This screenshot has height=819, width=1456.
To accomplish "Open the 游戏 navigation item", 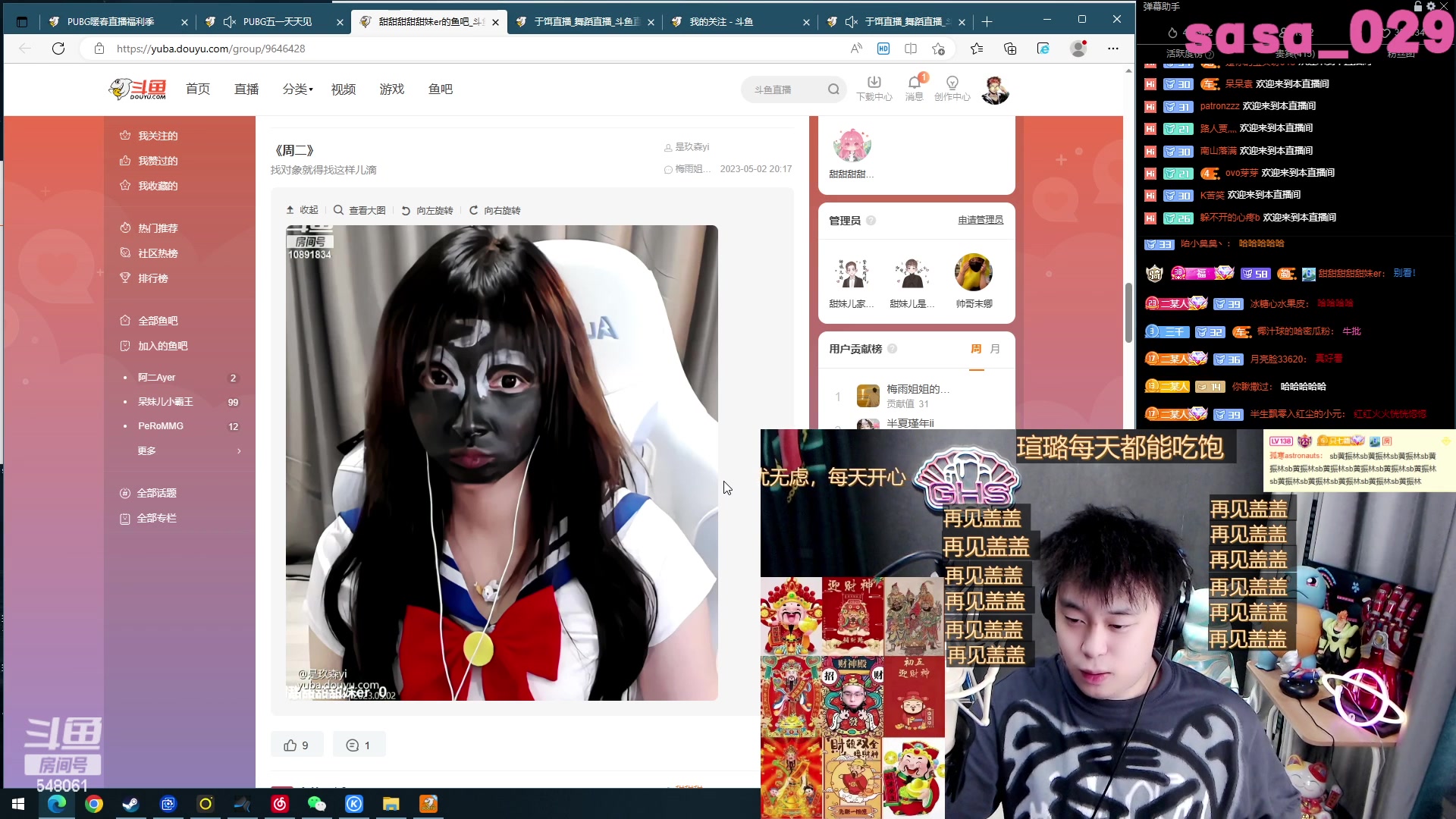I will [392, 89].
